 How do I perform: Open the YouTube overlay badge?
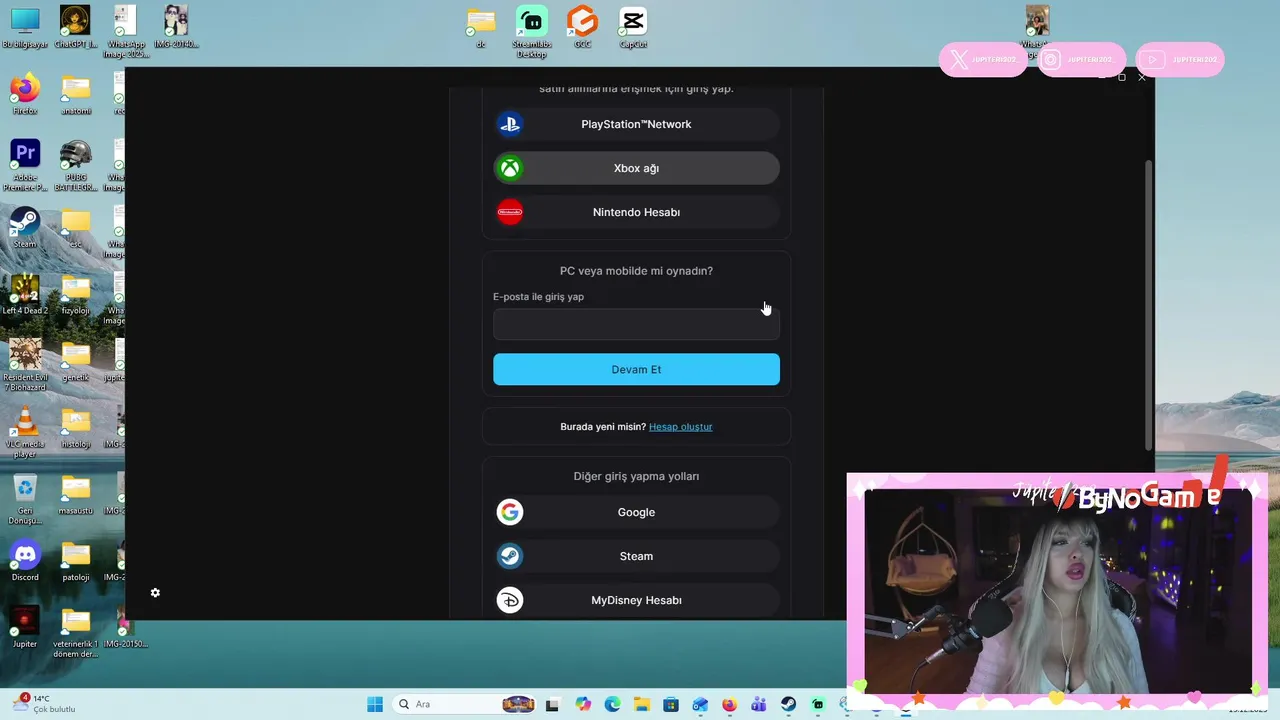tap(1180, 60)
